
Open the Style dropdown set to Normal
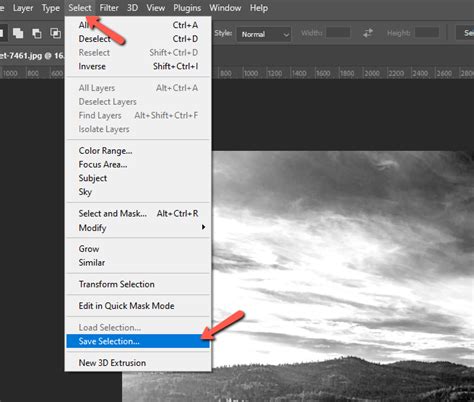click(x=264, y=34)
